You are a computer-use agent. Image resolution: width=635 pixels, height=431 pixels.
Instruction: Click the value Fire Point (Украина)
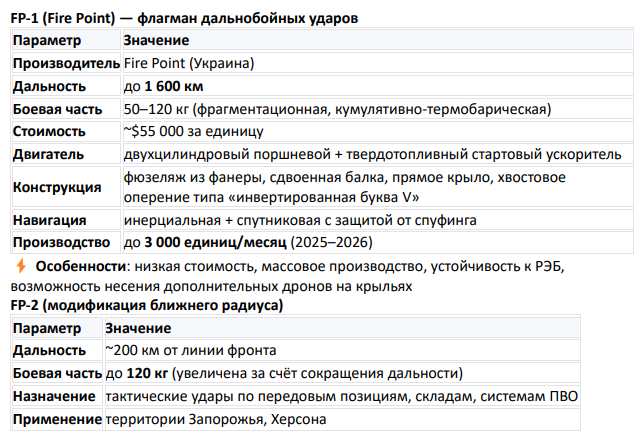189,63
